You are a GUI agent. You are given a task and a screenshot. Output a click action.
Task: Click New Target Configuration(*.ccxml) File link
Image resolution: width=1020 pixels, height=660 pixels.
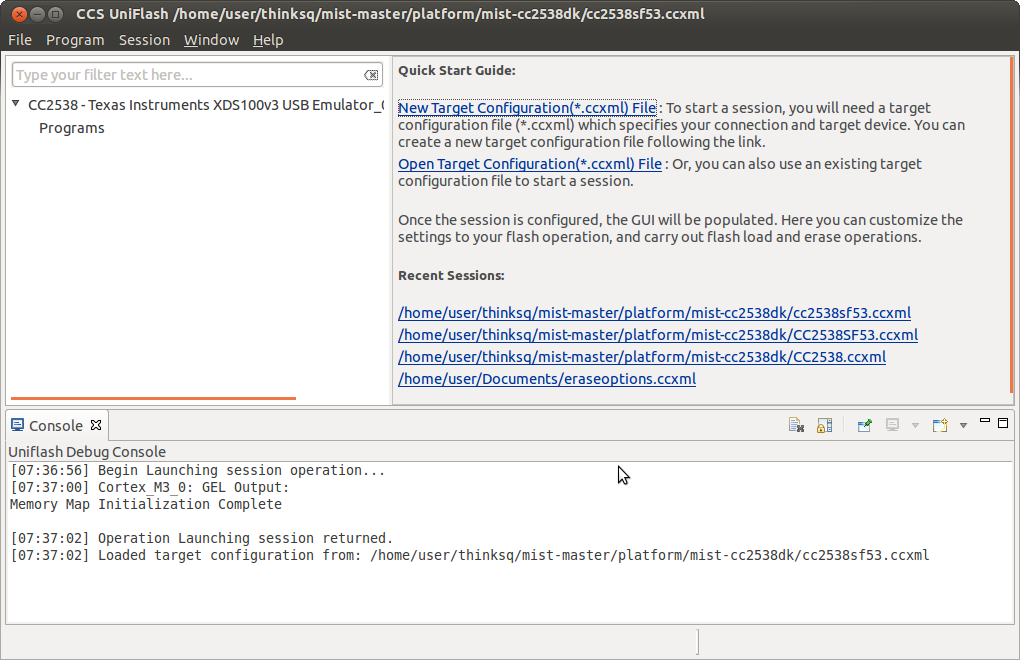tap(527, 108)
